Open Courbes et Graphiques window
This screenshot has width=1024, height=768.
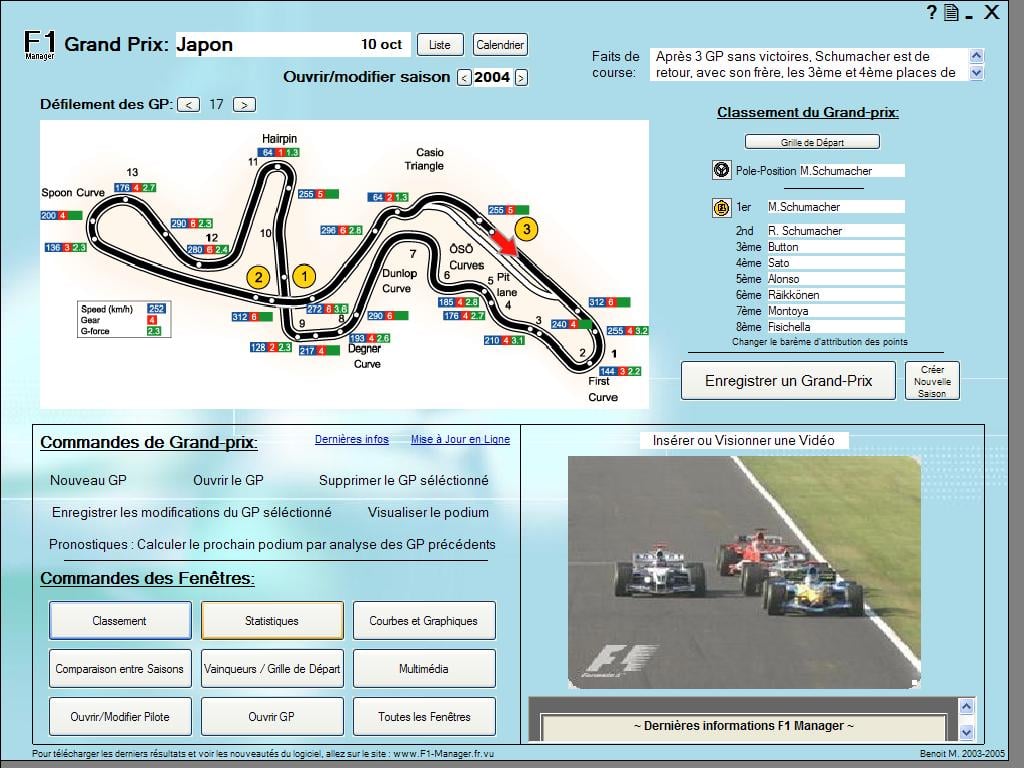click(424, 621)
